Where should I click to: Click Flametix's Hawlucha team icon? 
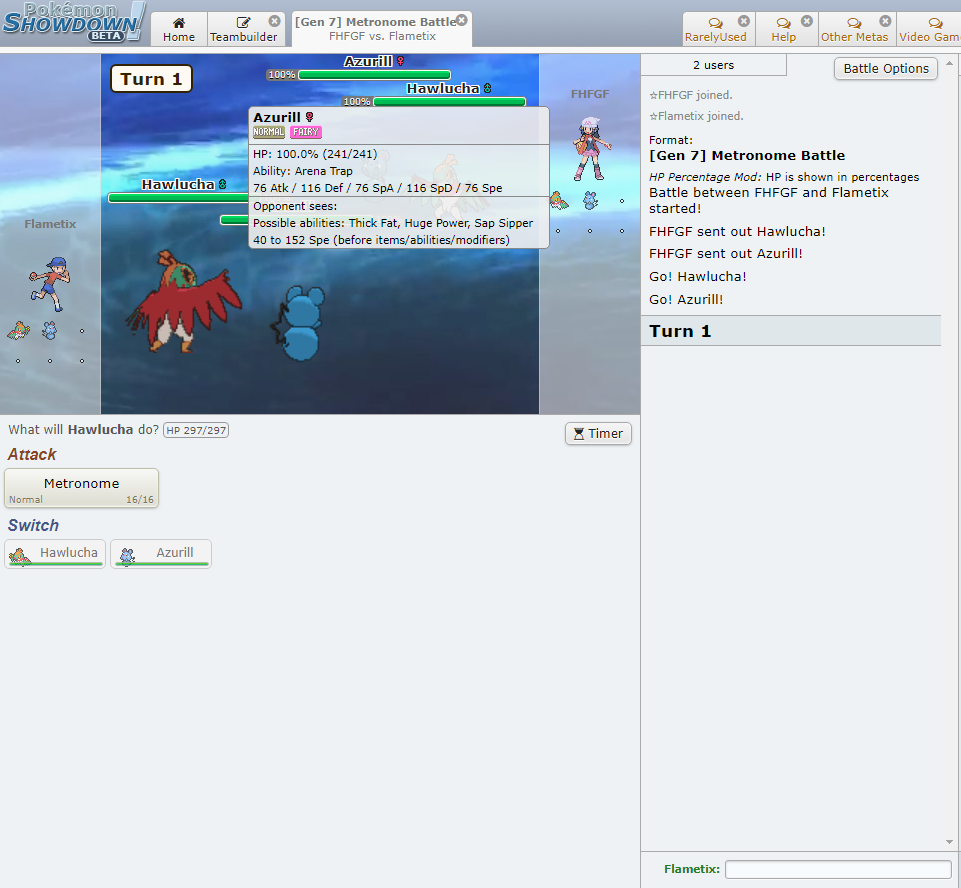pyautogui.click(x=18, y=331)
